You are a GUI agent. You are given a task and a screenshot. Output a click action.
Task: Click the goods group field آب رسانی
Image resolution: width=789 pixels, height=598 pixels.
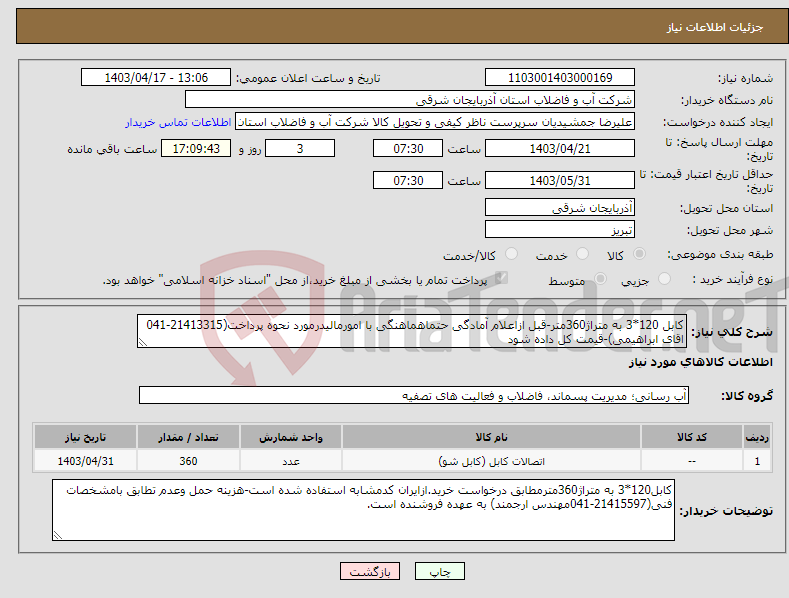point(414,395)
